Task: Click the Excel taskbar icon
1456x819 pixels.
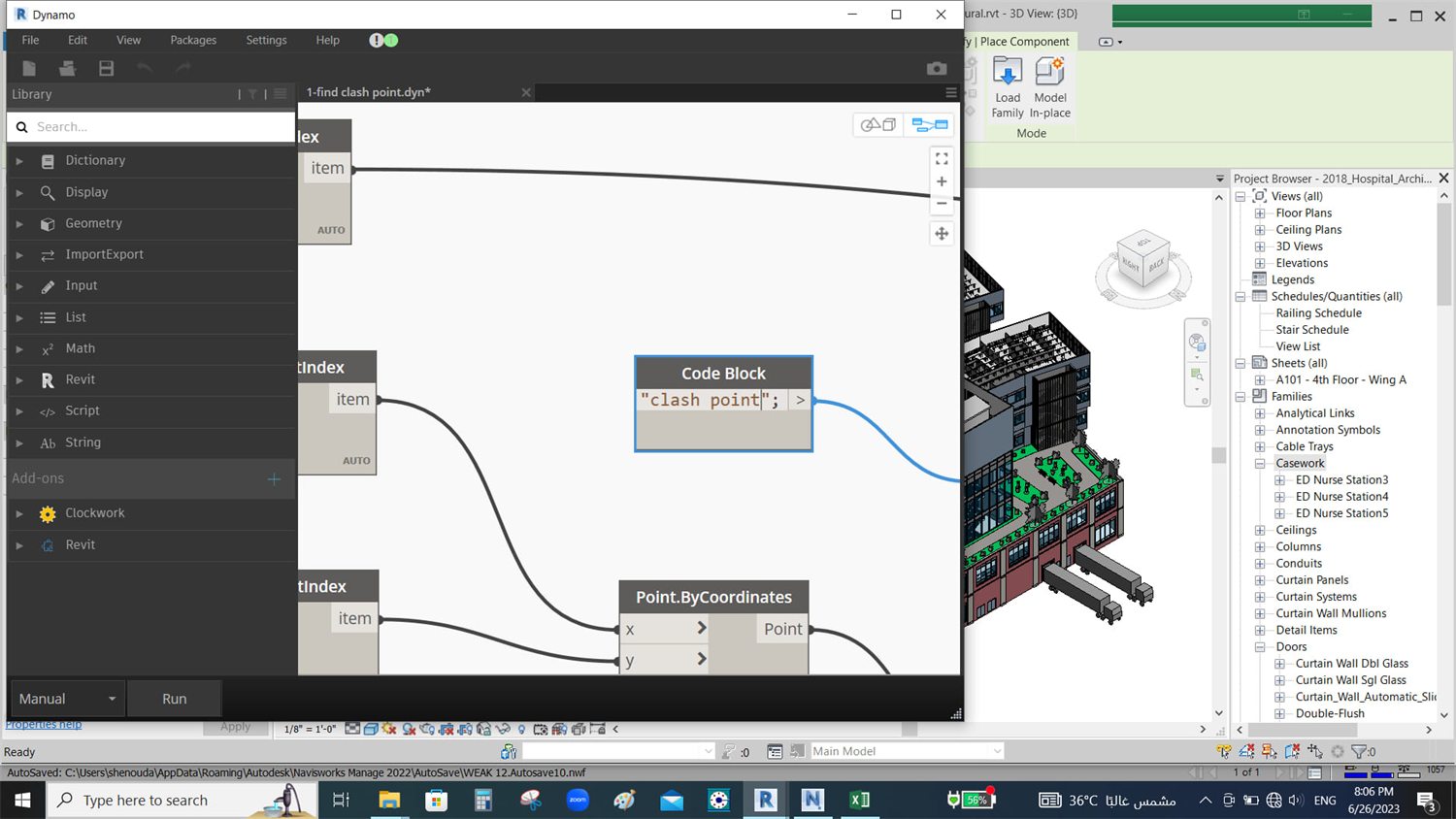Action: click(859, 800)
